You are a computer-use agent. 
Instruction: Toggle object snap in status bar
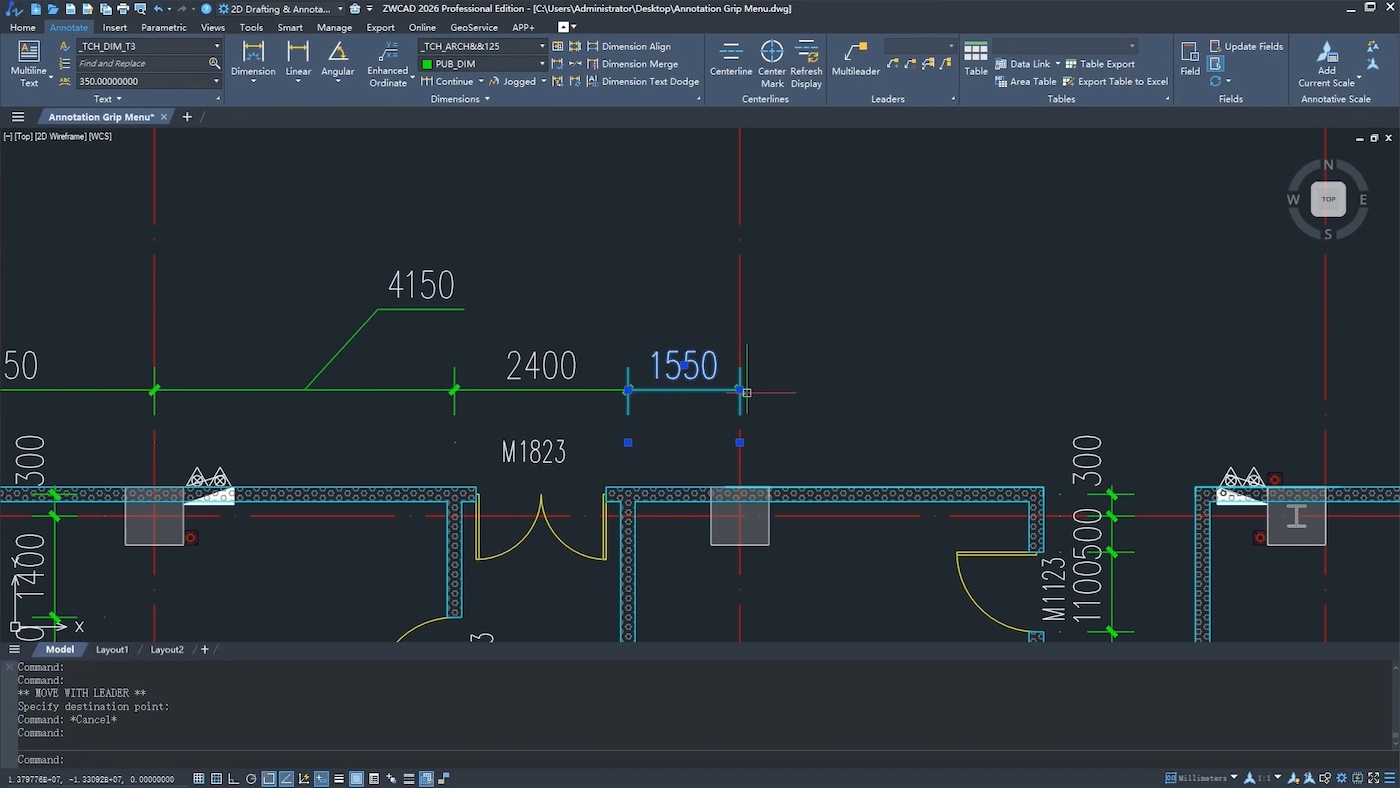pos(269,779)
